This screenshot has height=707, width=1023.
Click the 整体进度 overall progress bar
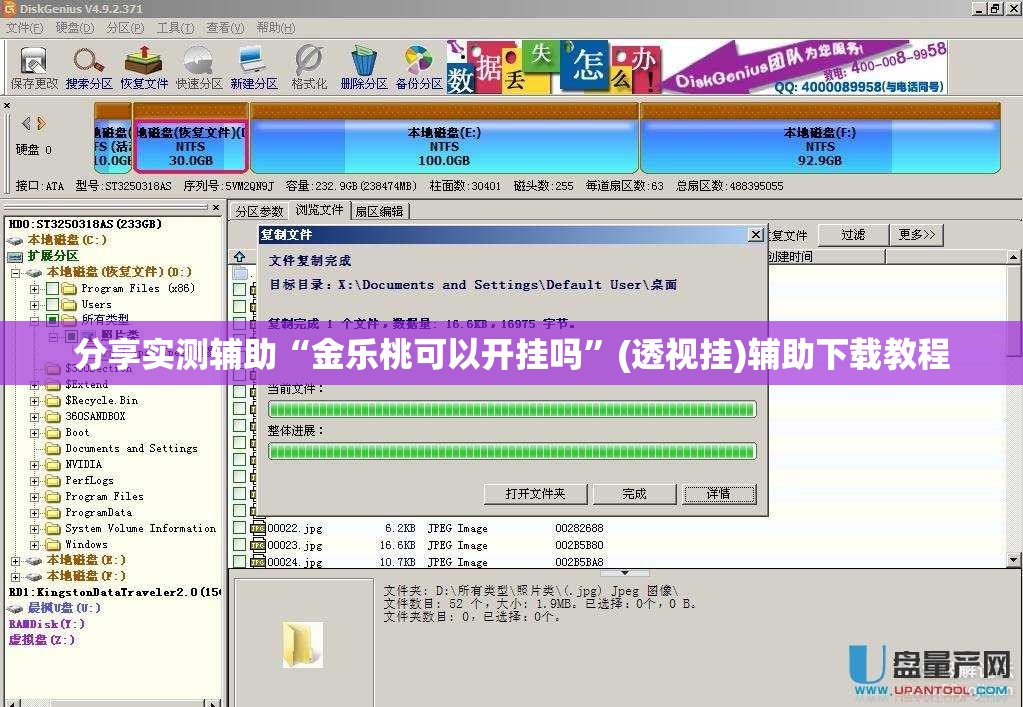click(512, 451)
